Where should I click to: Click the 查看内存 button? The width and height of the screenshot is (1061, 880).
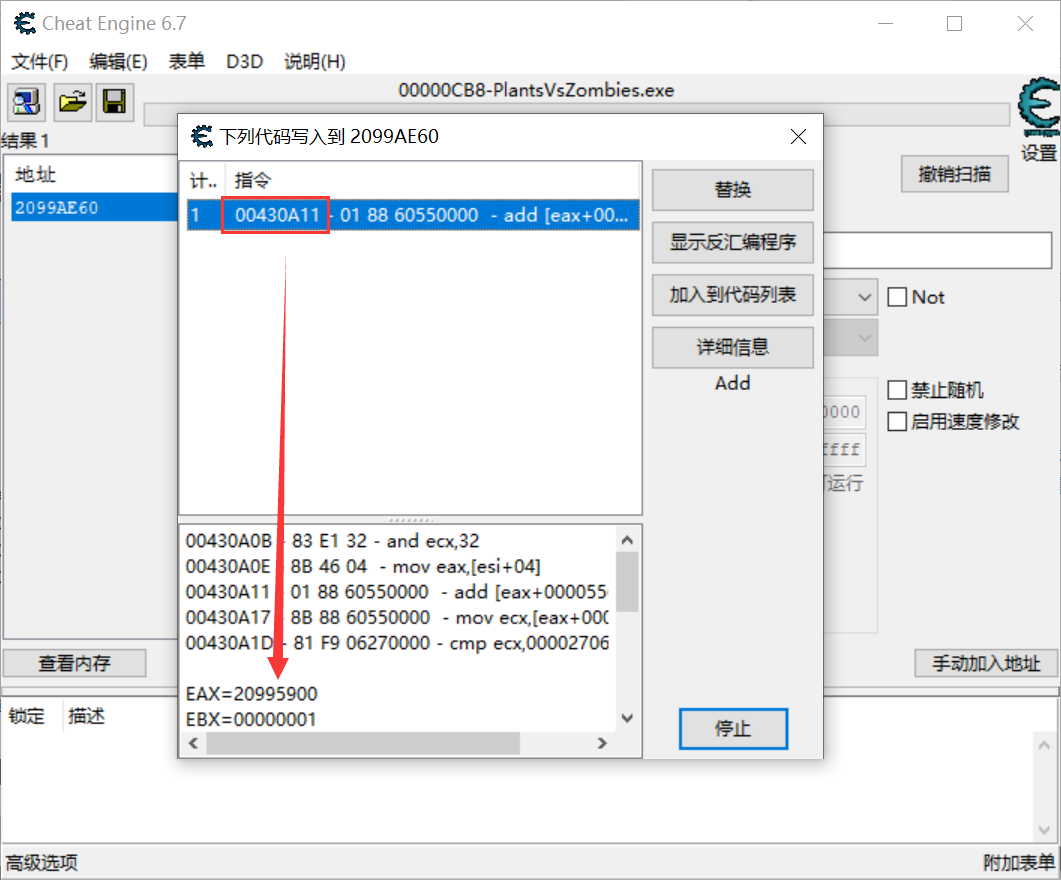click(74, 663)
